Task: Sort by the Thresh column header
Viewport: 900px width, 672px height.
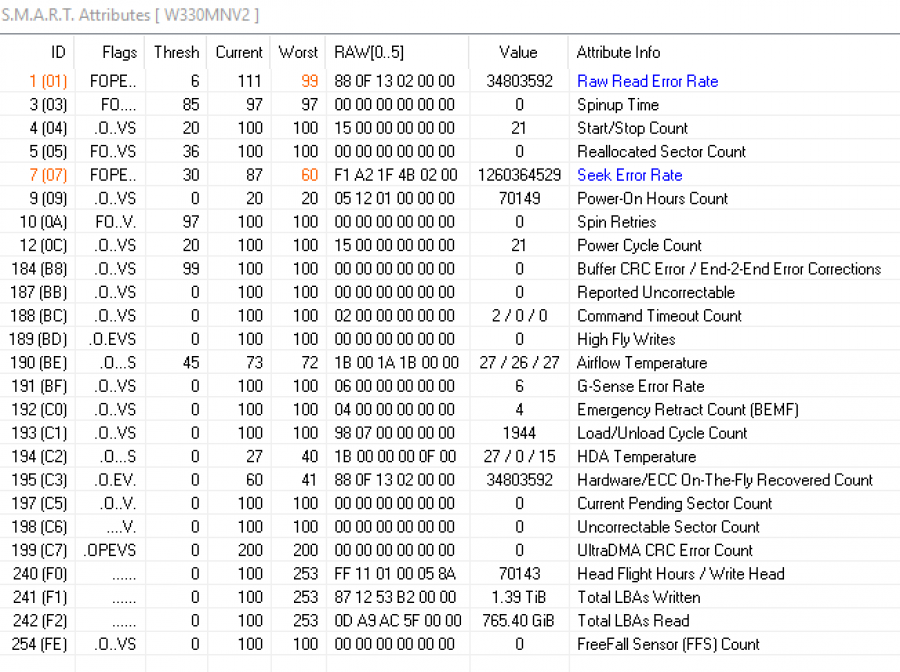Action: [176, 52]
